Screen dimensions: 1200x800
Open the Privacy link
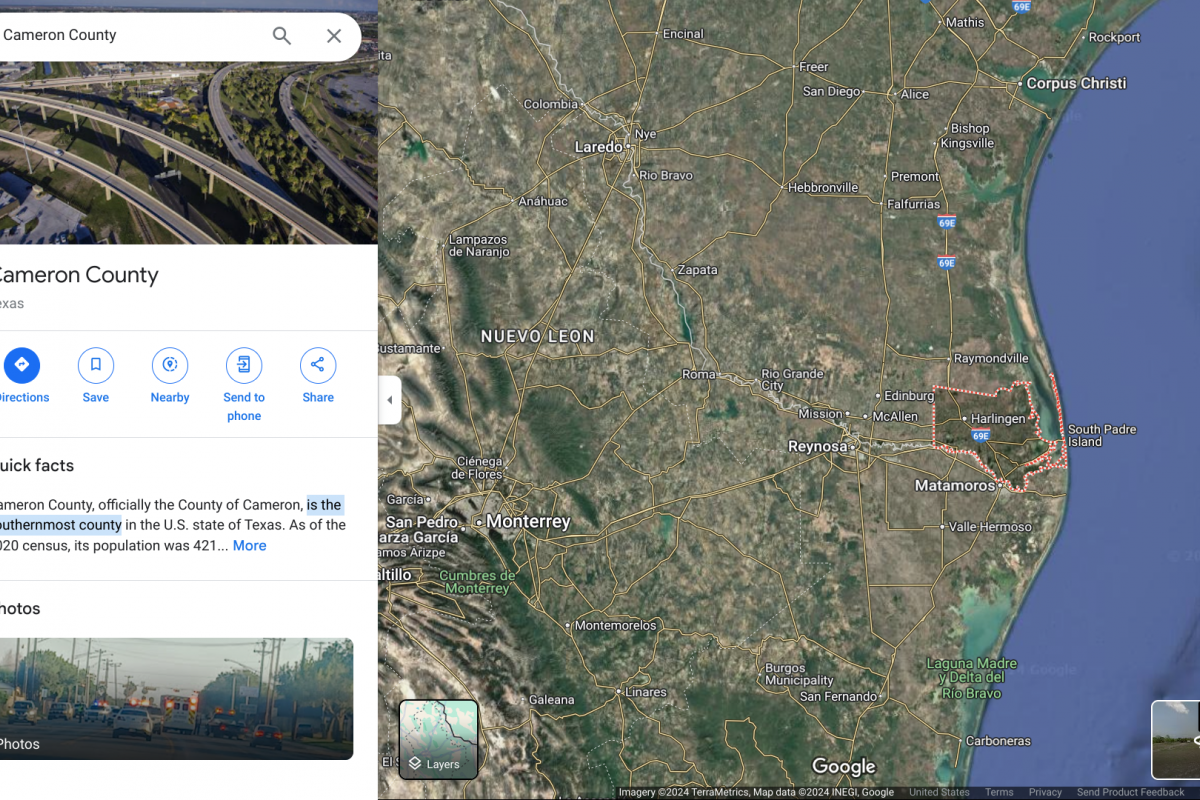pyautogui.click(x=1045, y=792)
